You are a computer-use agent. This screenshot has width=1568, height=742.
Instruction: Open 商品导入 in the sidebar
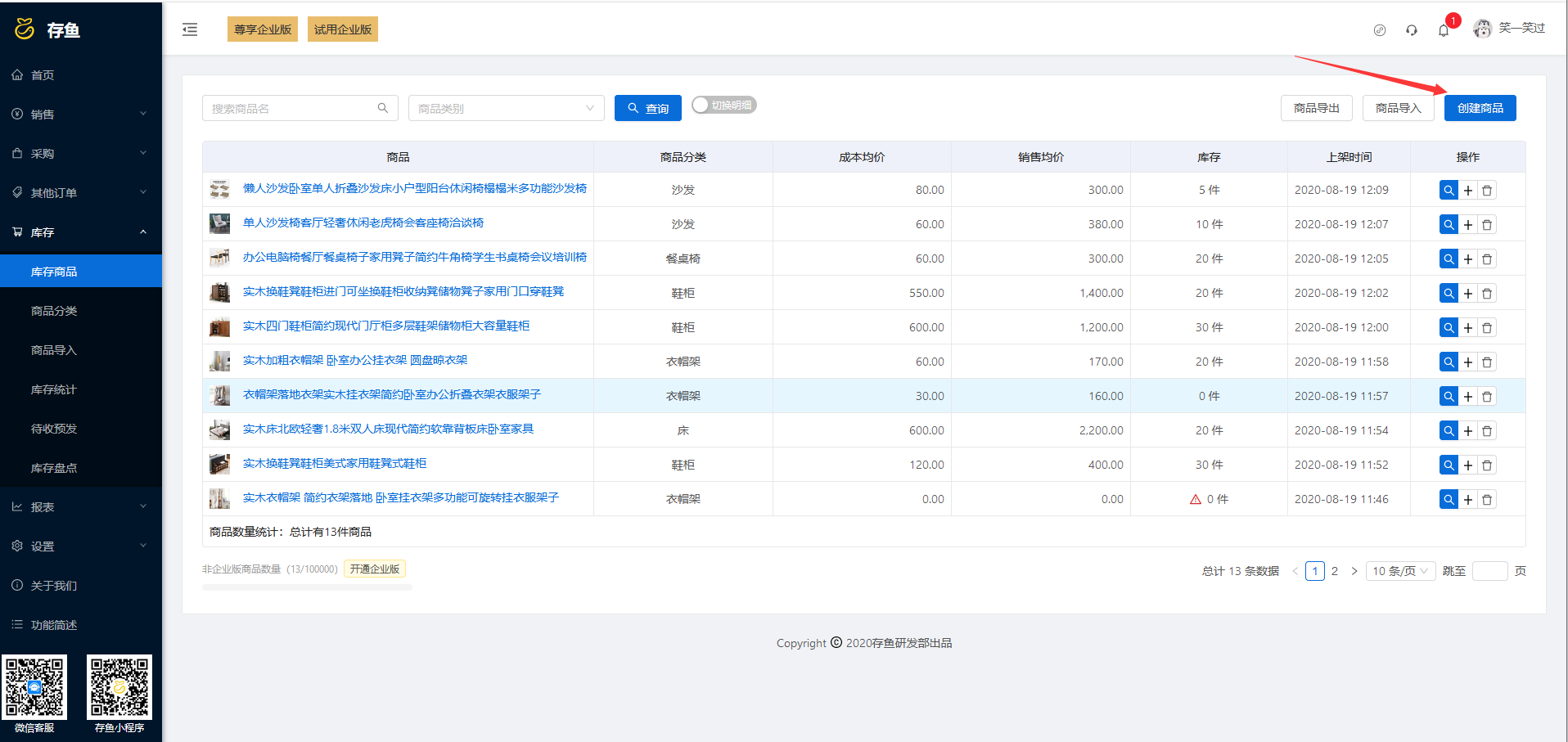(81, 350)
